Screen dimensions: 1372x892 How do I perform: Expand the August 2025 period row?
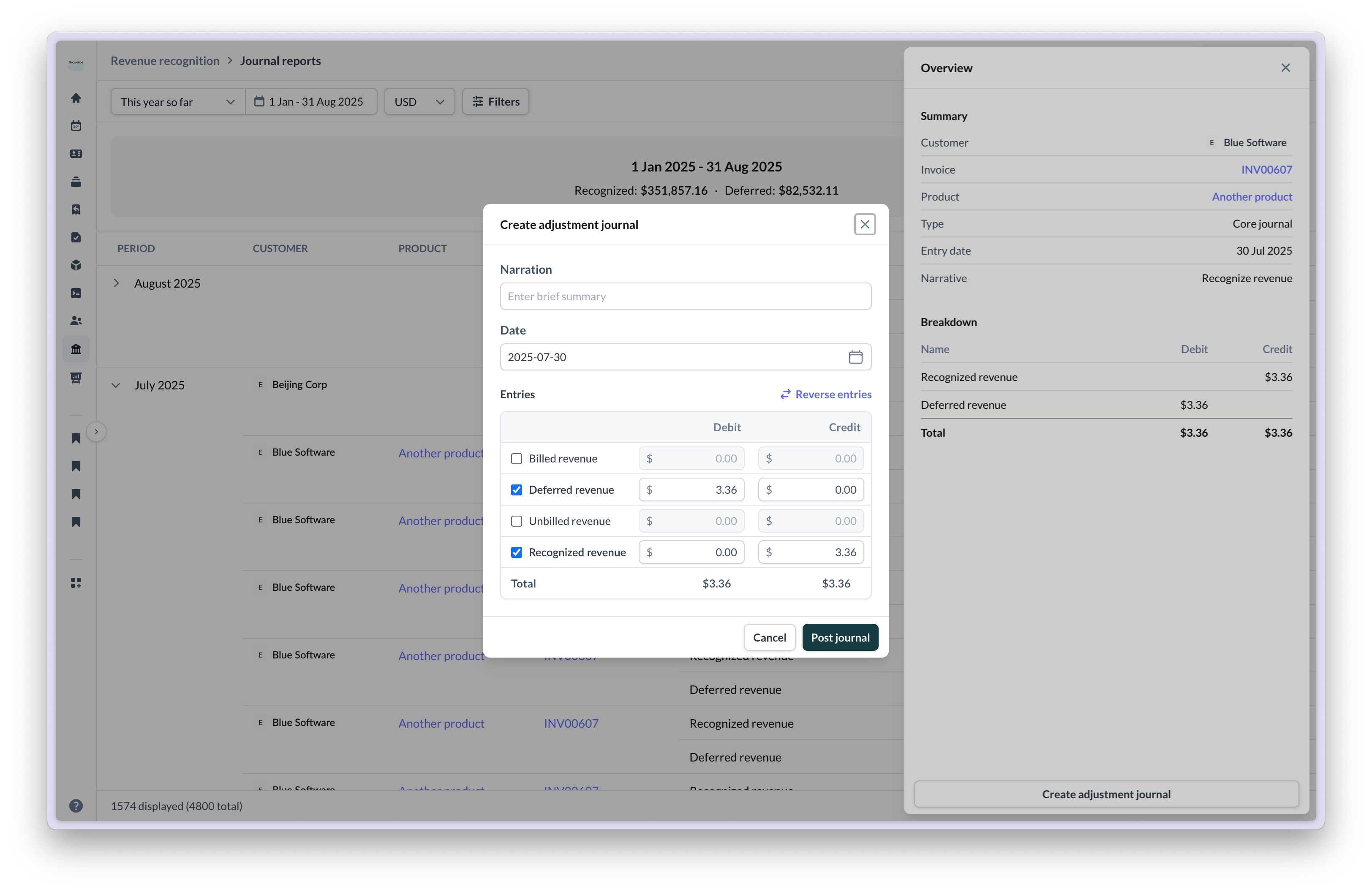click(117, 283)
